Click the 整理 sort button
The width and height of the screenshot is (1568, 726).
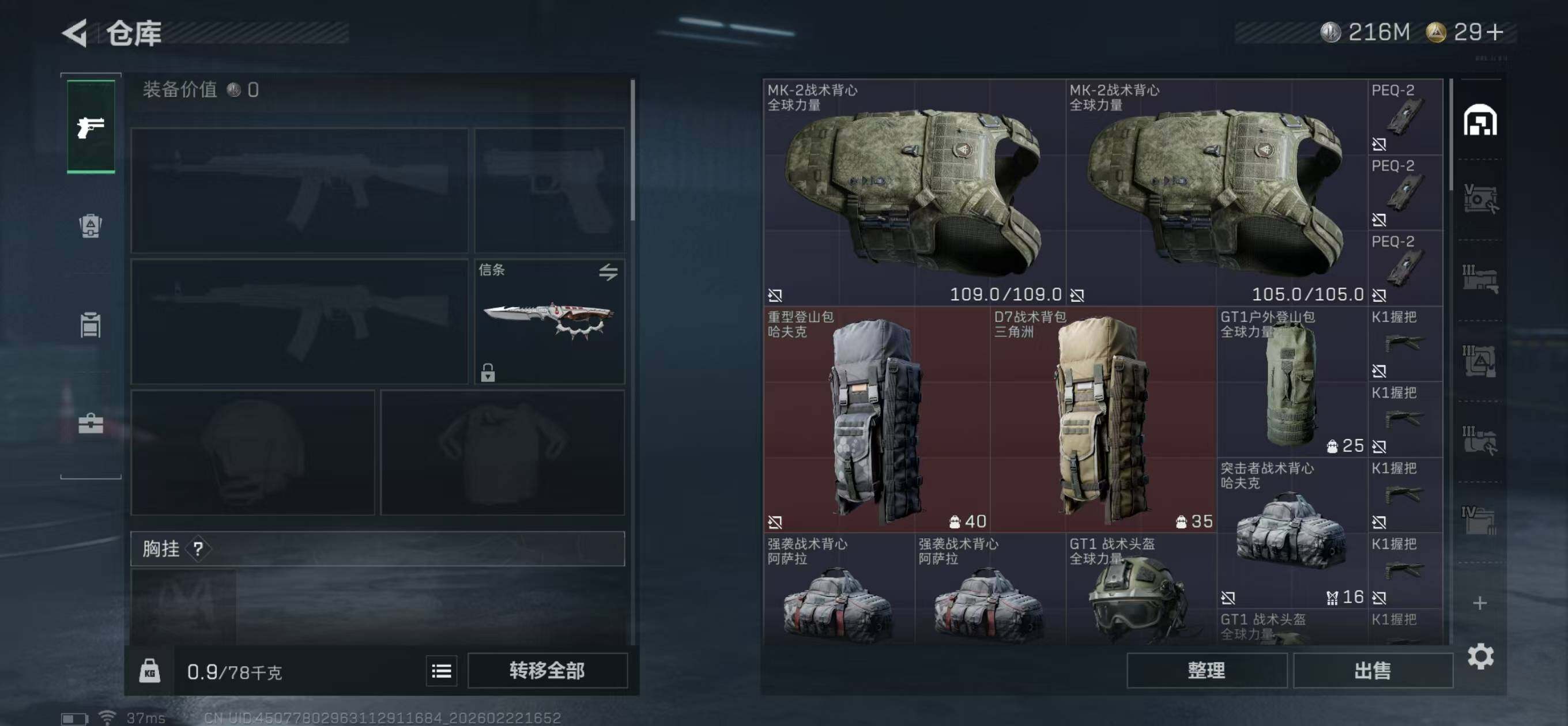(1207, 671)
